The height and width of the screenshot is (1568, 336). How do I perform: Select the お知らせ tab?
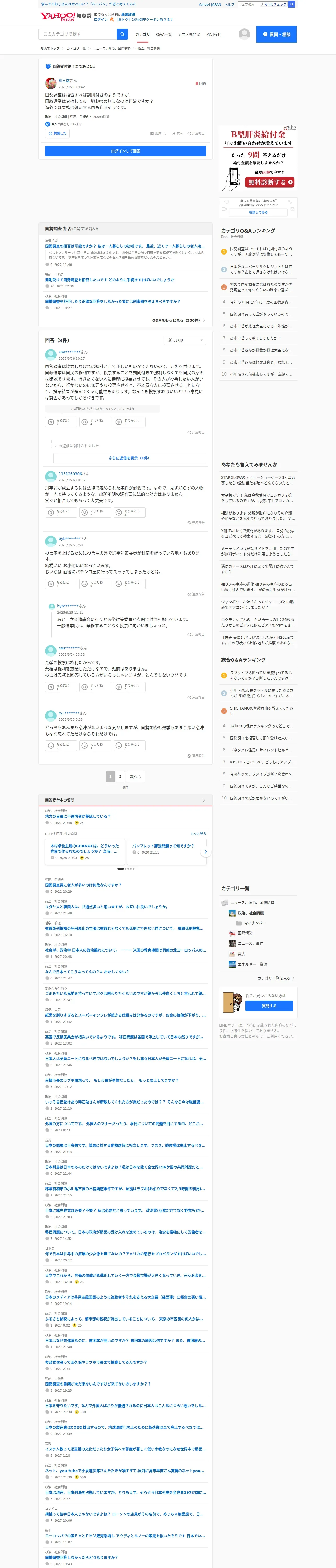point(214,35)
